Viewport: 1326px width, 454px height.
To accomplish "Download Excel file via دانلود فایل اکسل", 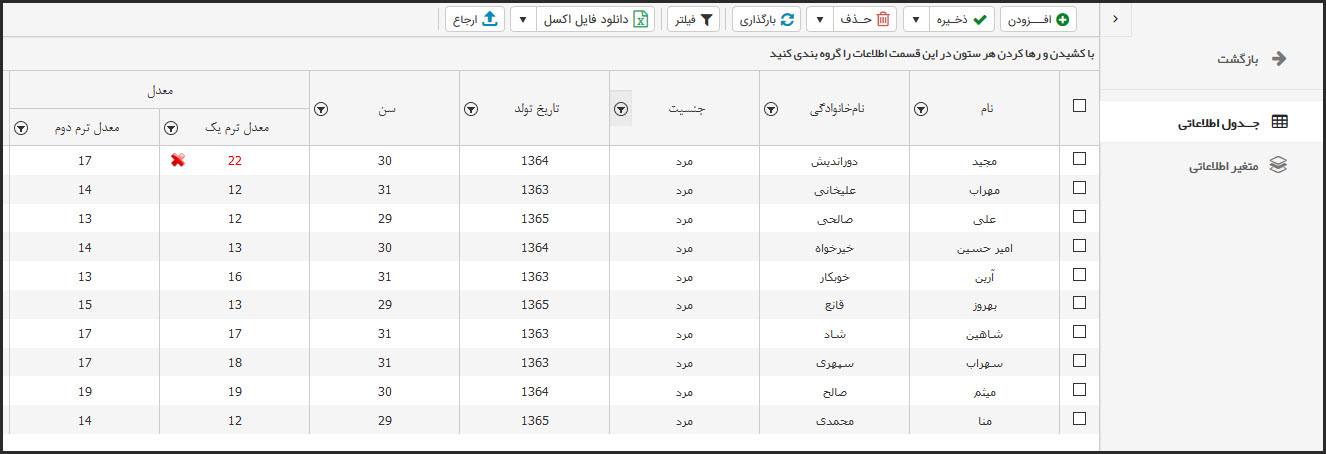I will coord(597,19).
